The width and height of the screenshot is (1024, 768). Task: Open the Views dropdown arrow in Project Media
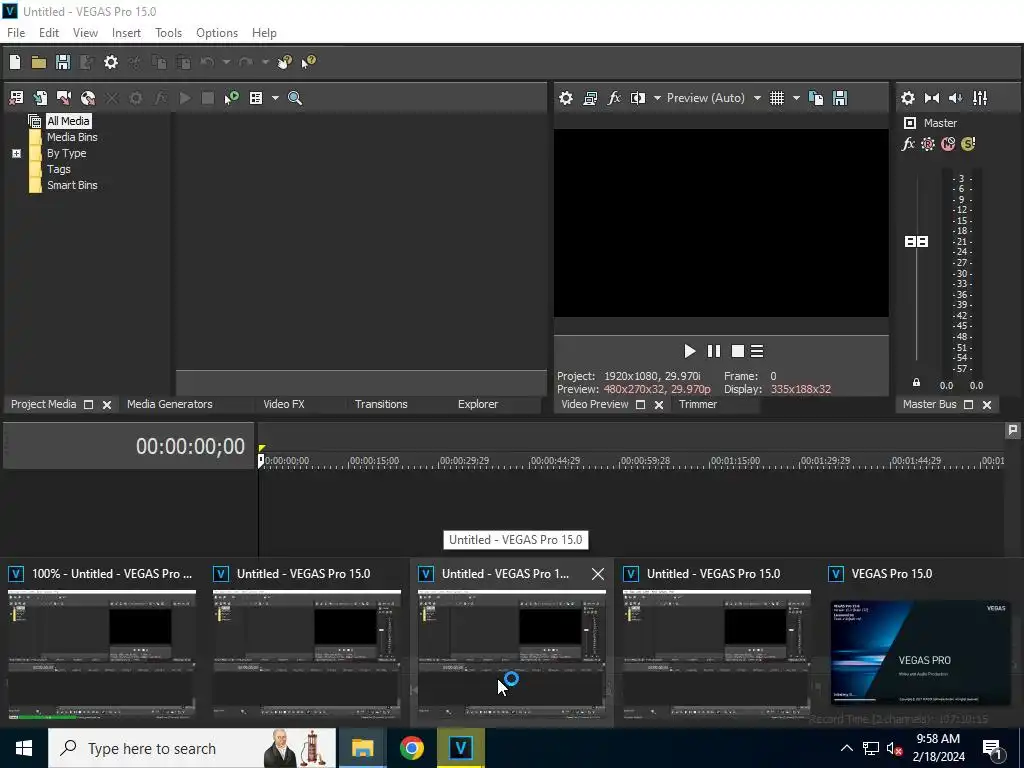(275, 98)
